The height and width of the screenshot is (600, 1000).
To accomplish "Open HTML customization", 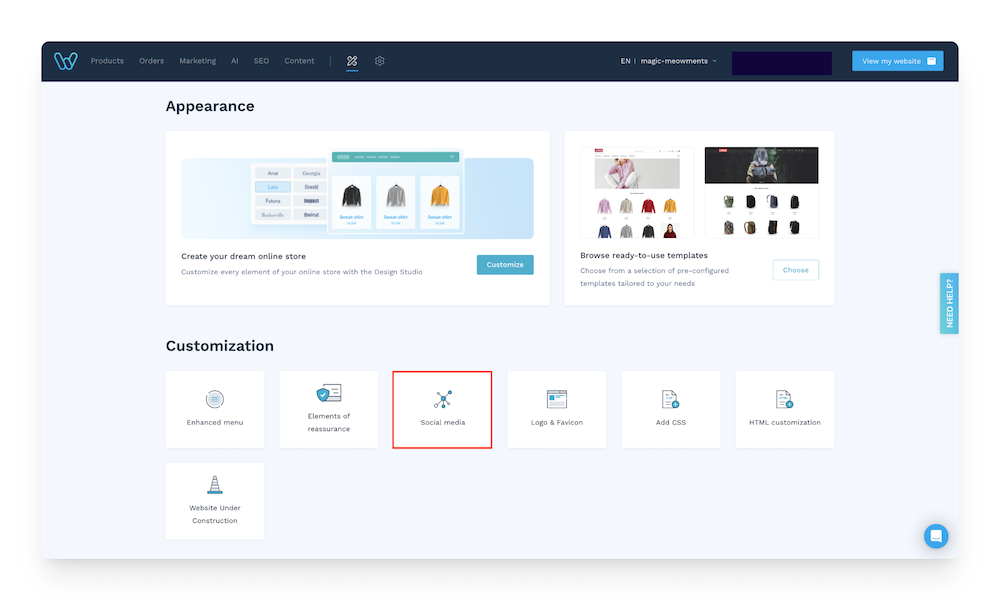I will coord(784,409).
